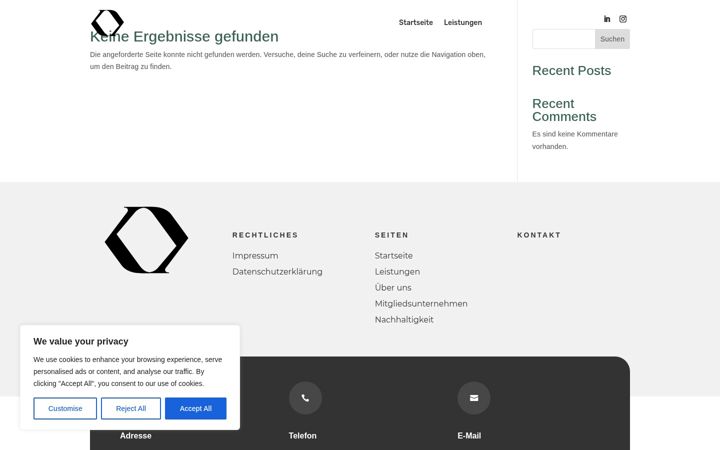This screenshot has width=720, height=450.
Task: Open the Startseite menu item in header
Action: [416, 22]
